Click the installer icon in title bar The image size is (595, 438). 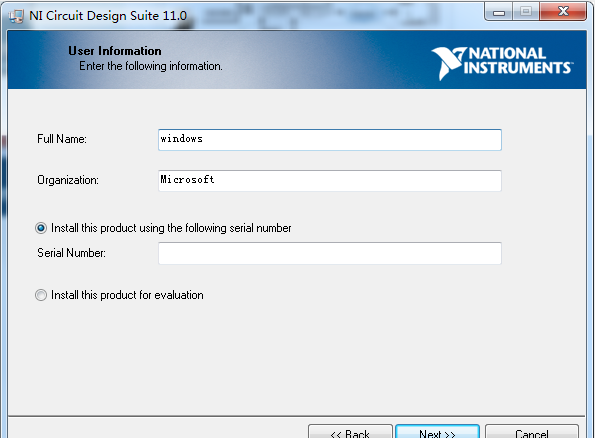click(16, 16)
